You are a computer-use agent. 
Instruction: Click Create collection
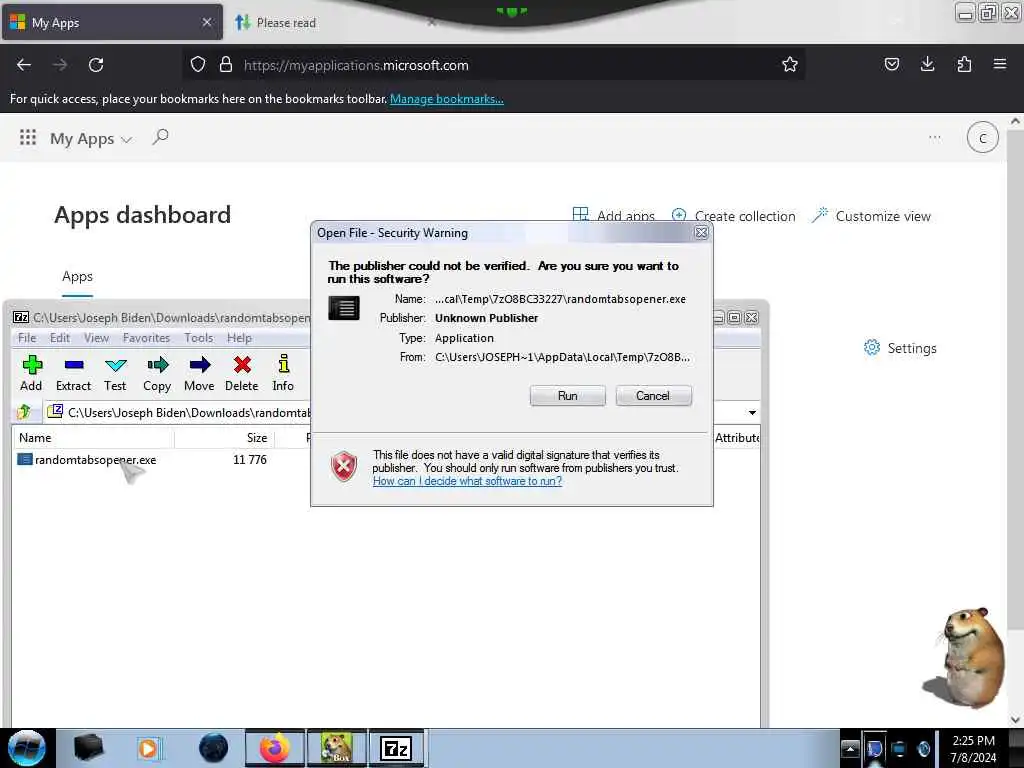click(x=733, y=216)
